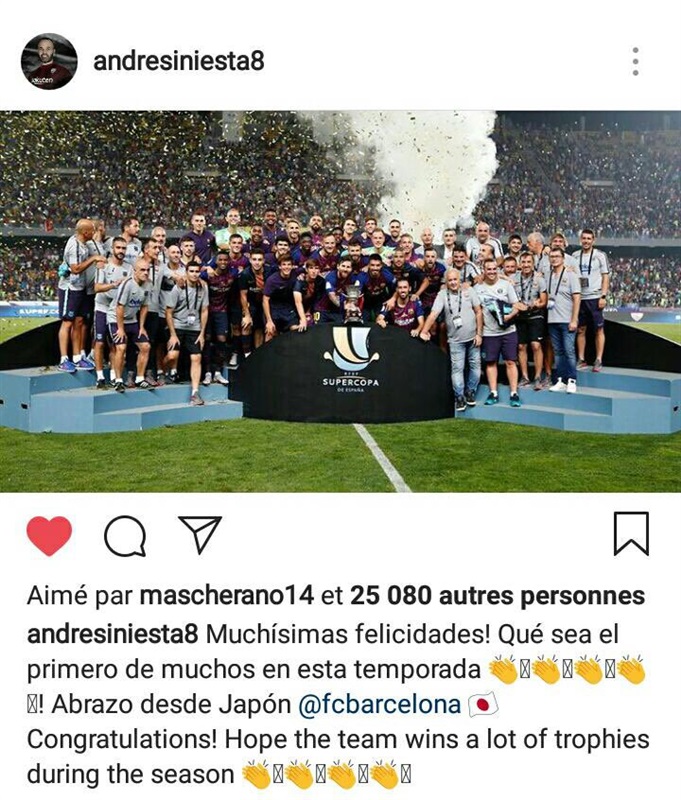Viewport: 681px width, 800px height.
Task: Click the English caption line 'Congratulations!'
Action: [x=122, y=740]
